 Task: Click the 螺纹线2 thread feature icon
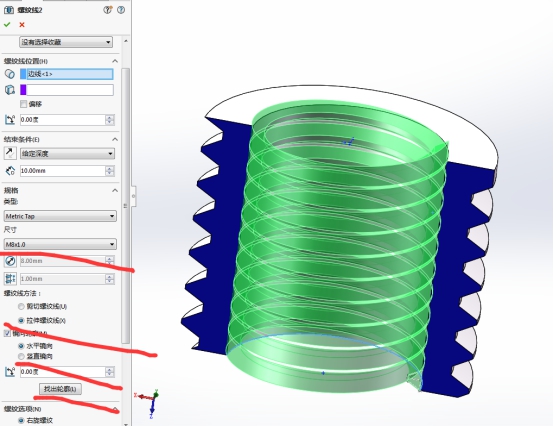tap(8, 10)
